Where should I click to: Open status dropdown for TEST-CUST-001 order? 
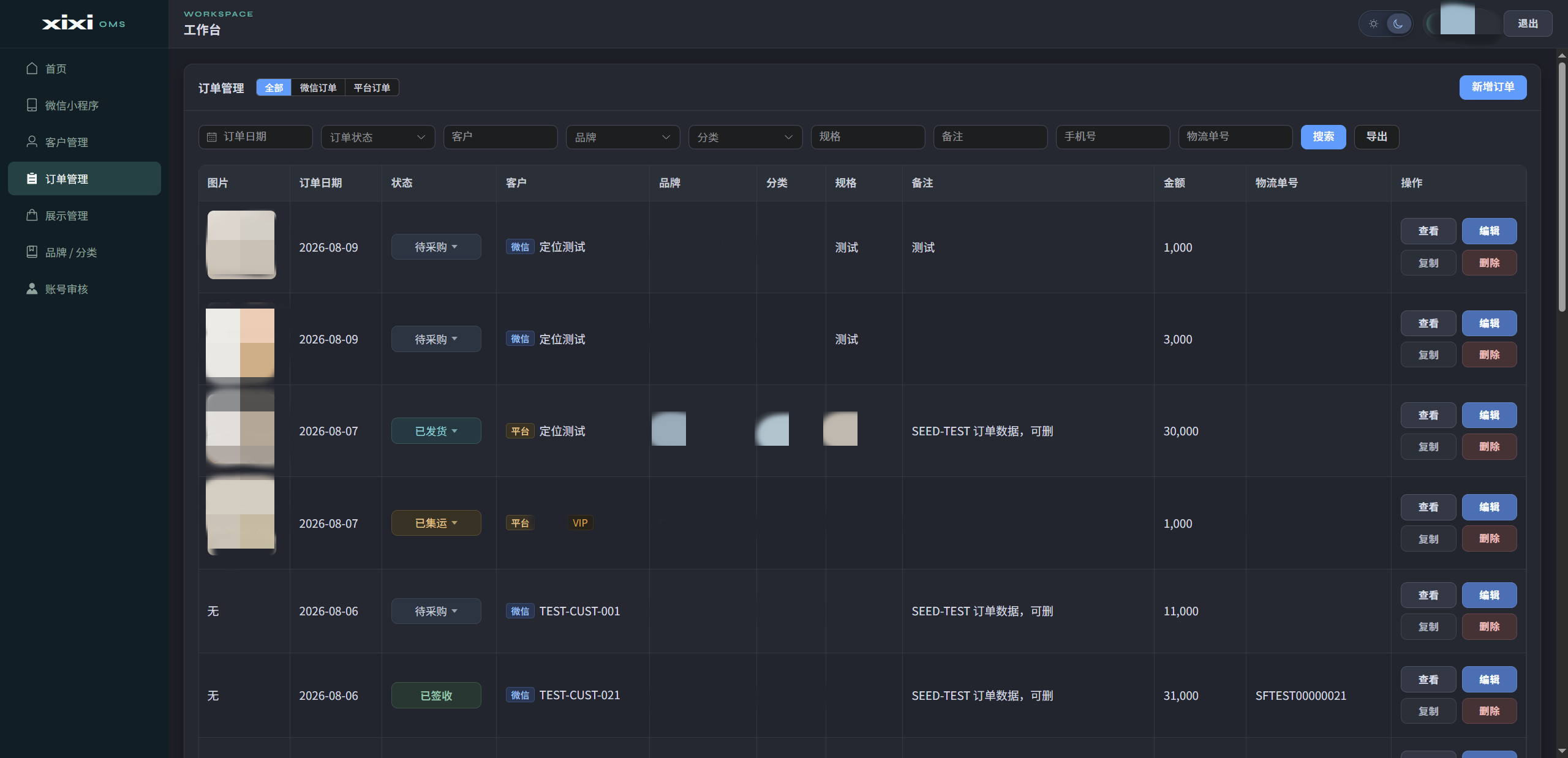(436, 611)
